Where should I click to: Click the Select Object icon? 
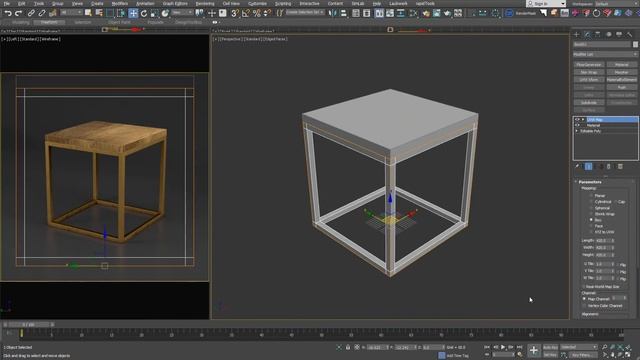point(88,13)
